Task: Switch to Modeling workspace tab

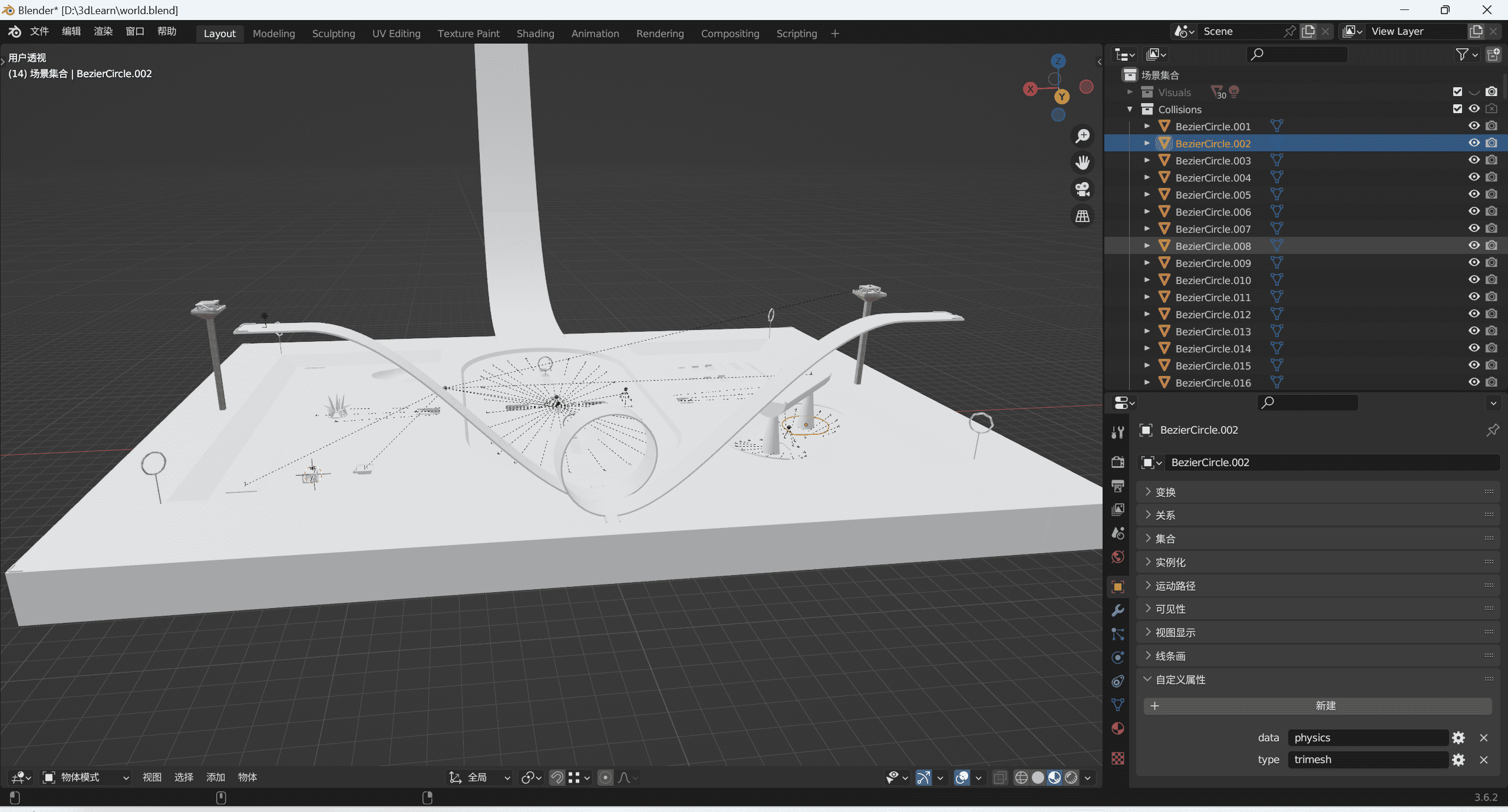Action: (x=273, y=34)
